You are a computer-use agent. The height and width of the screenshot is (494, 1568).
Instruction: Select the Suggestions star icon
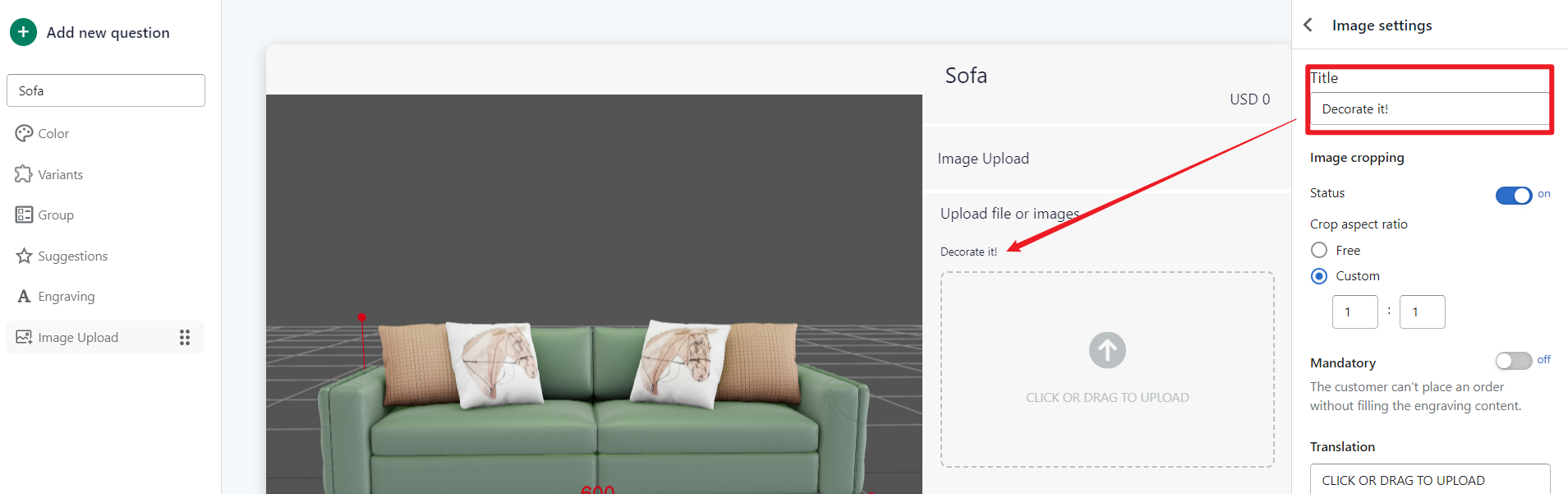tap(24, 256)
